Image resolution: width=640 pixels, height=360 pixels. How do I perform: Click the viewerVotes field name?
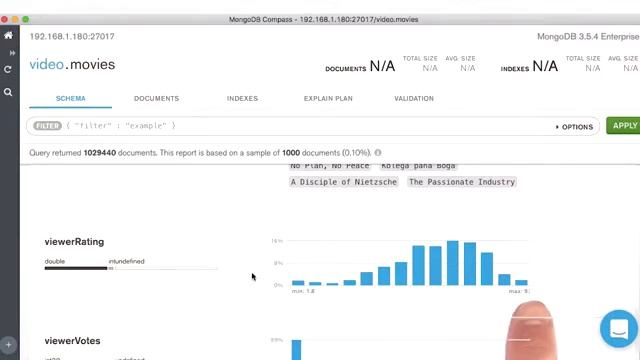click(x=72, y=341)
